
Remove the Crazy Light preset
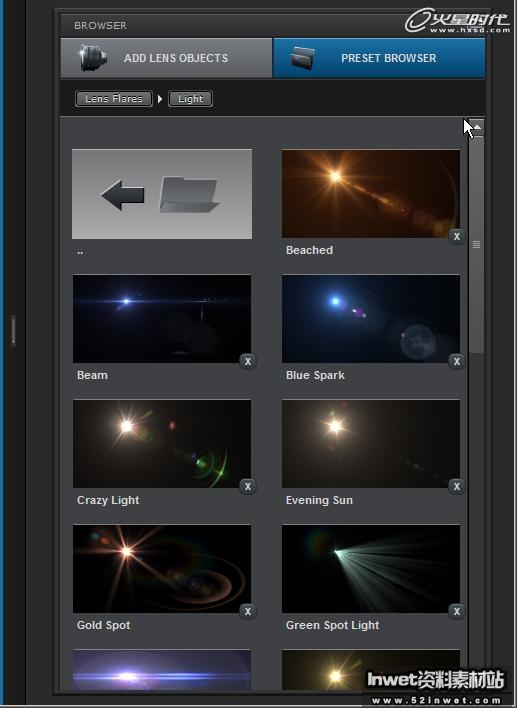coord(248,486)
